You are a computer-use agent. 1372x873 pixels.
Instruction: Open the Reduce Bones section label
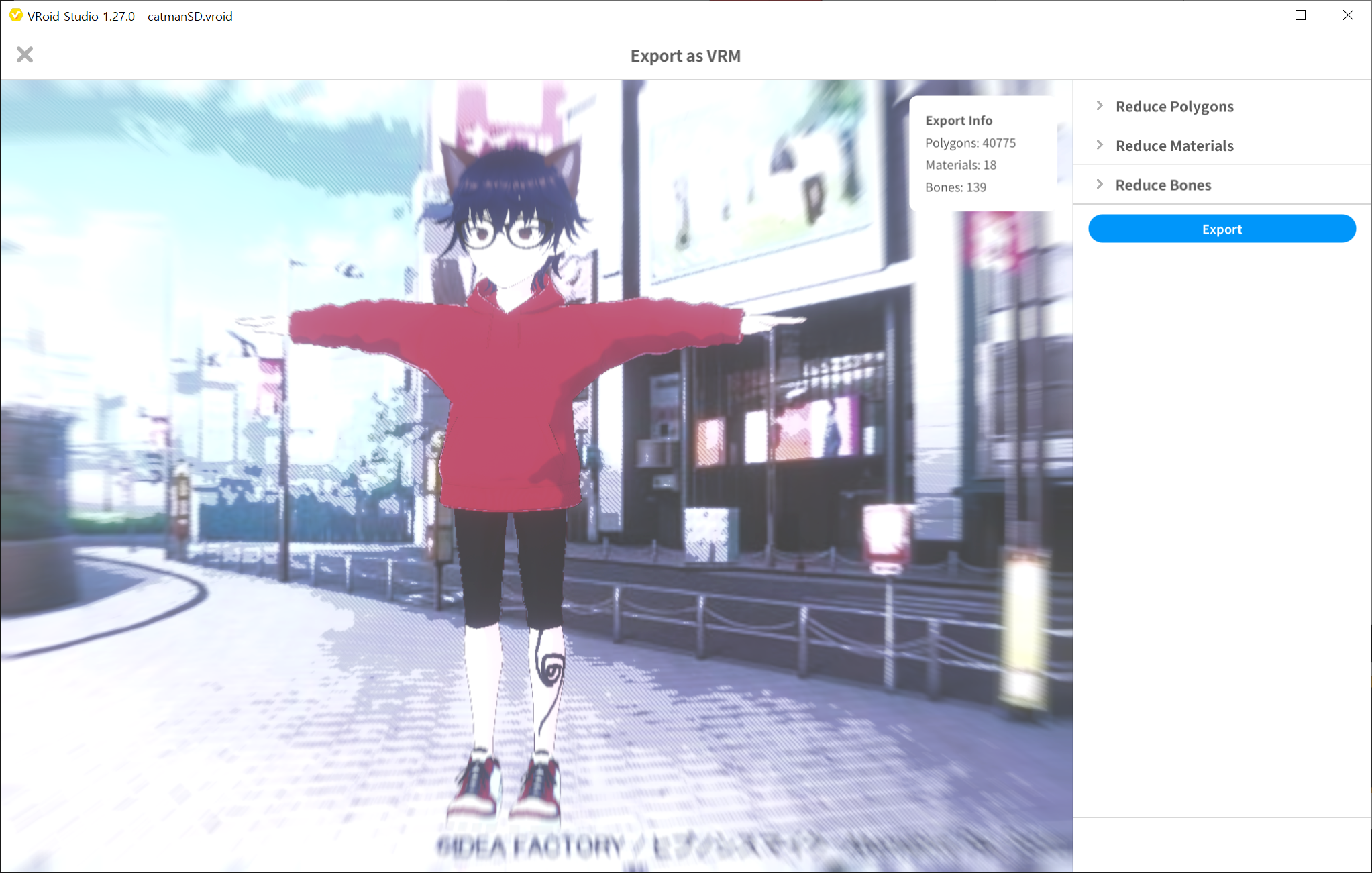tap(1163, 185)
